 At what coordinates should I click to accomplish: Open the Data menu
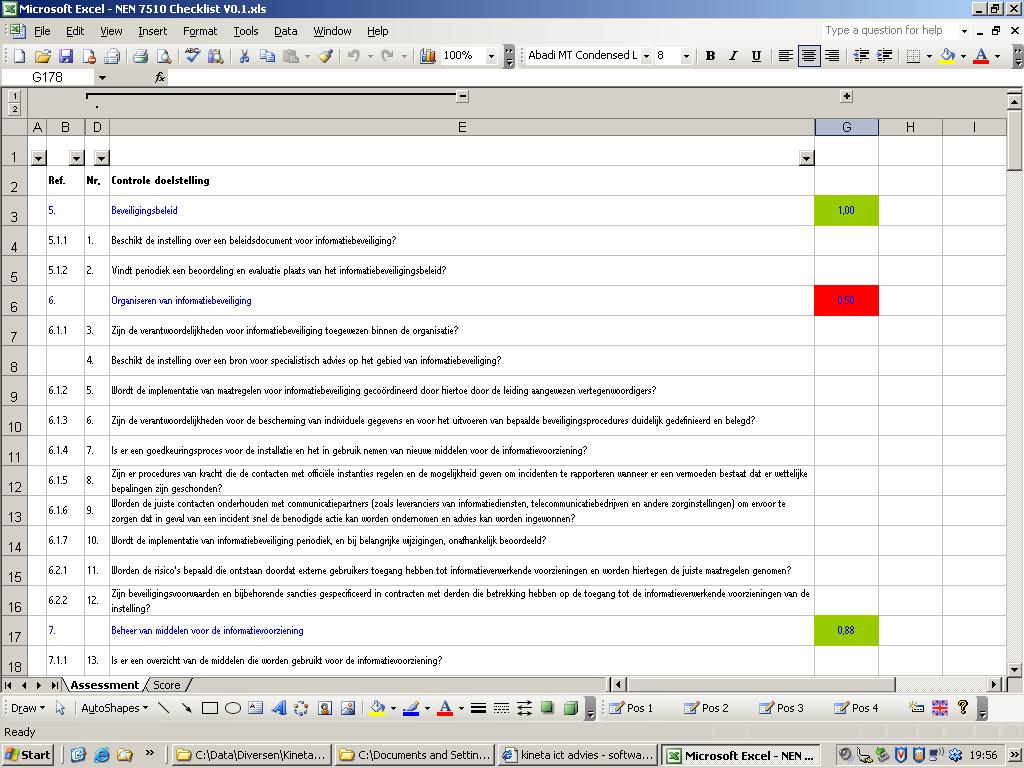coord(285,31)
